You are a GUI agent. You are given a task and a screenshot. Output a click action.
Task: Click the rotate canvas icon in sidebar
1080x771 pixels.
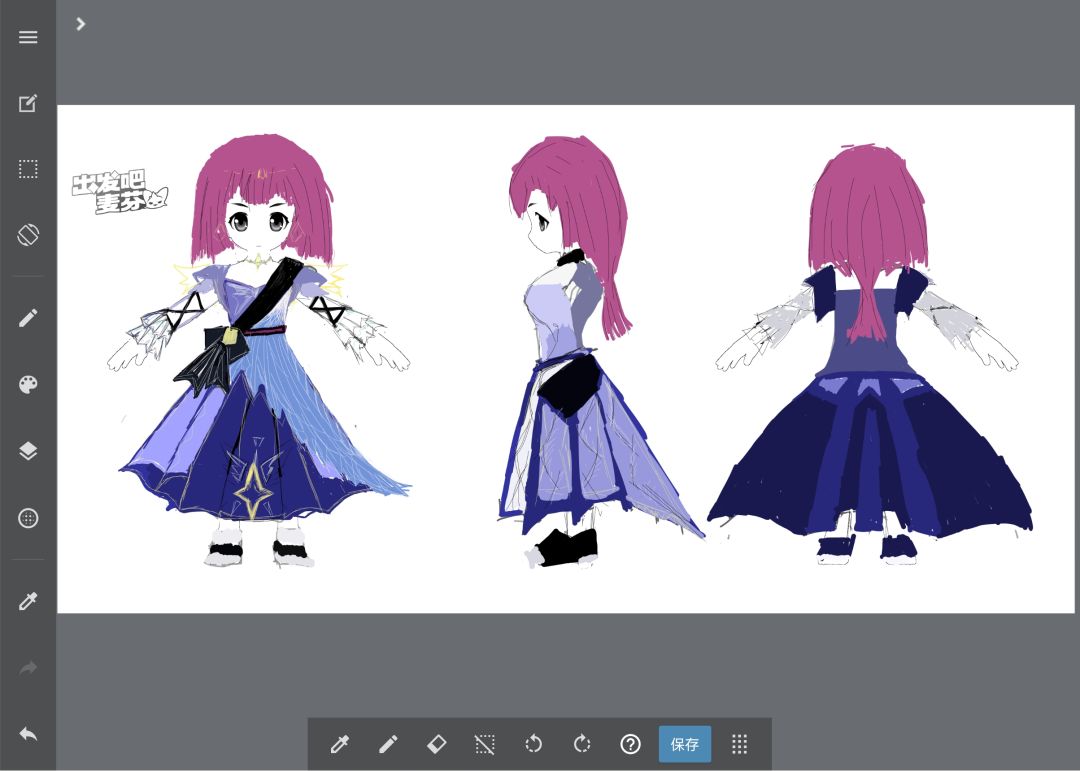click(28, 235)
